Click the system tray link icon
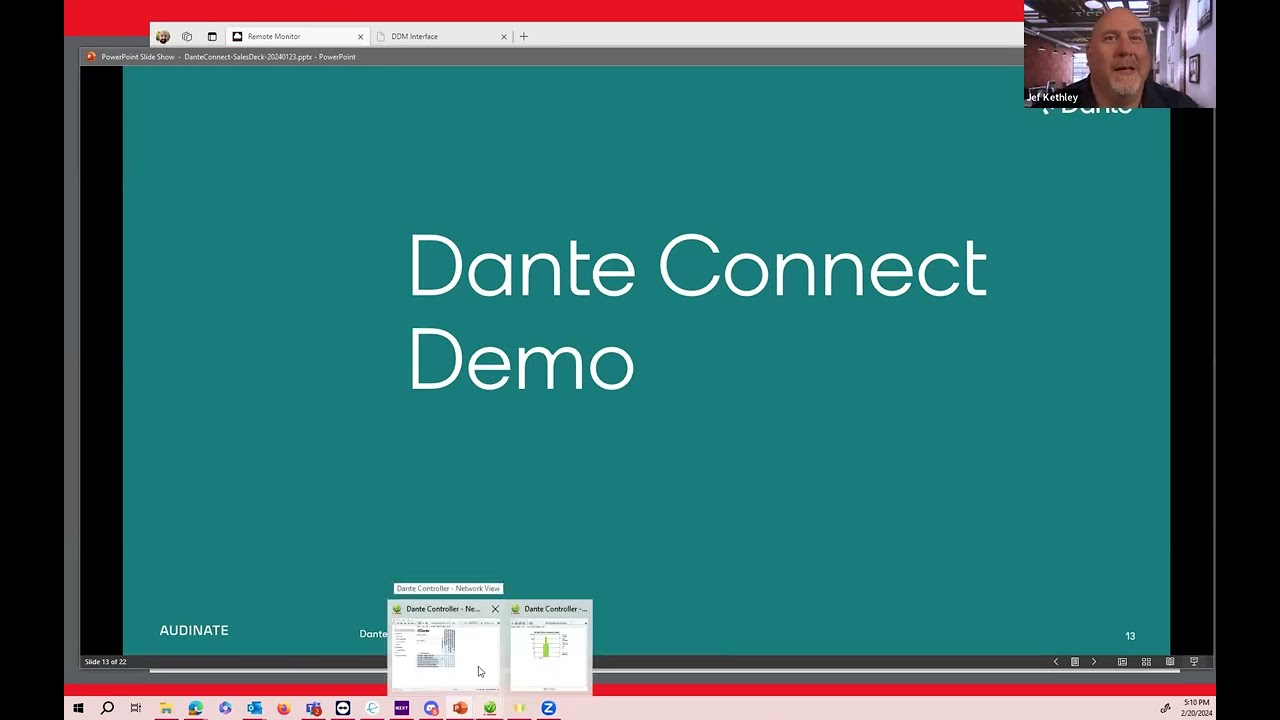Viewport: 1280px width, 720px height. [x=1165, y=708]
